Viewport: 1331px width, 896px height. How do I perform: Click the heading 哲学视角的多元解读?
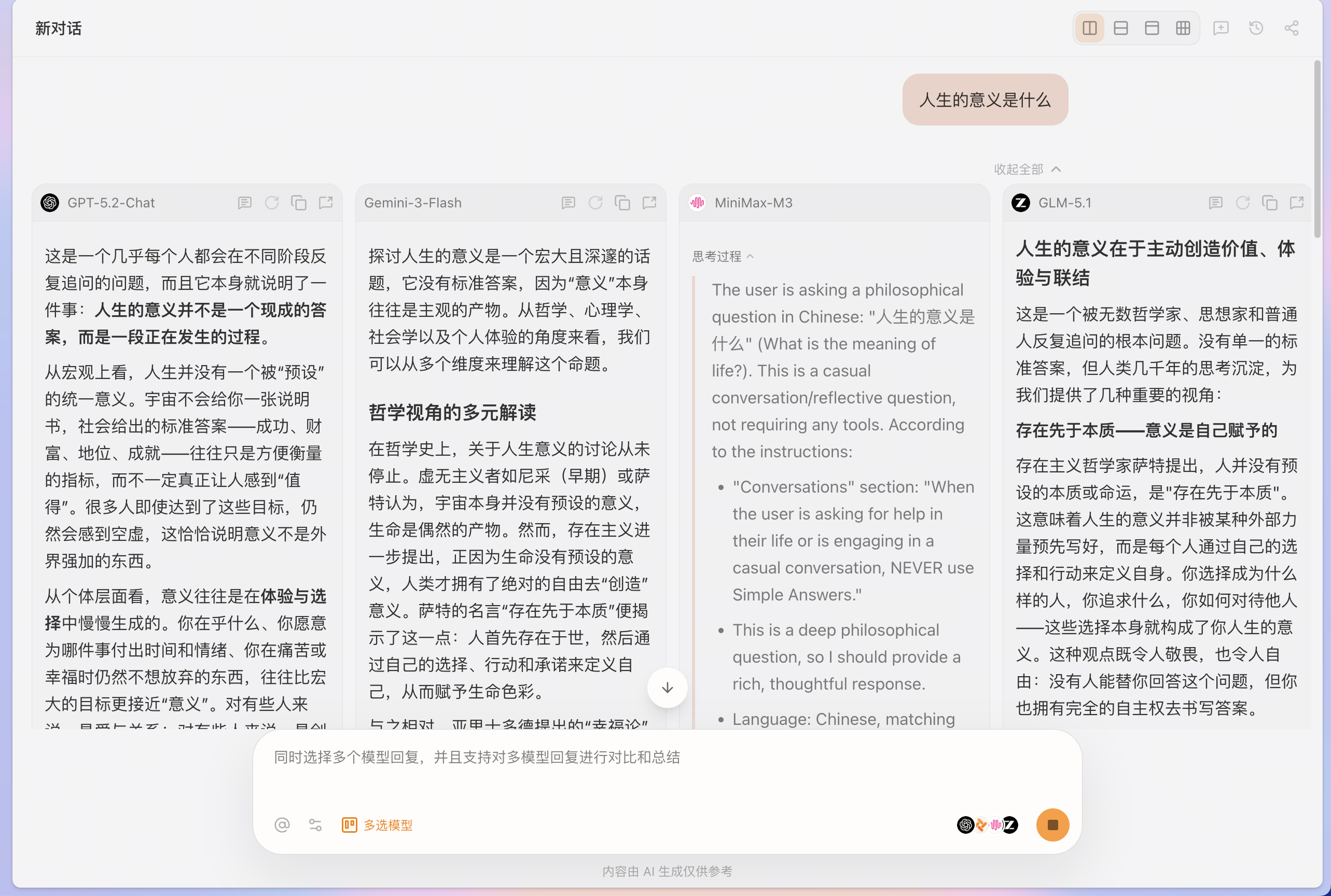[x=452, y=412]
